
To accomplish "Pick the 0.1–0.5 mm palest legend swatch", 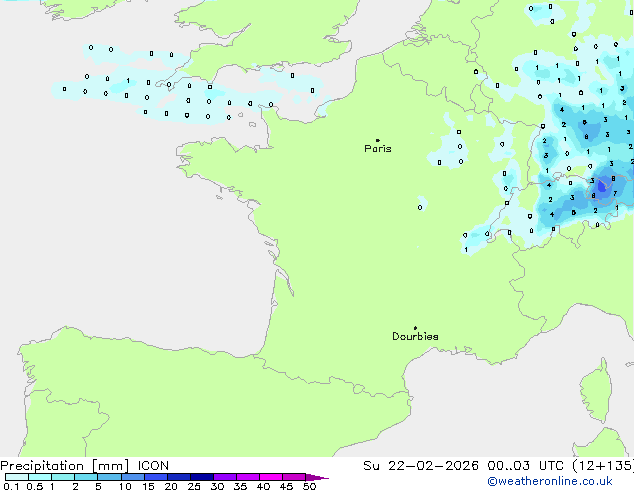I will pyautogui.click(x=17, y=477).
